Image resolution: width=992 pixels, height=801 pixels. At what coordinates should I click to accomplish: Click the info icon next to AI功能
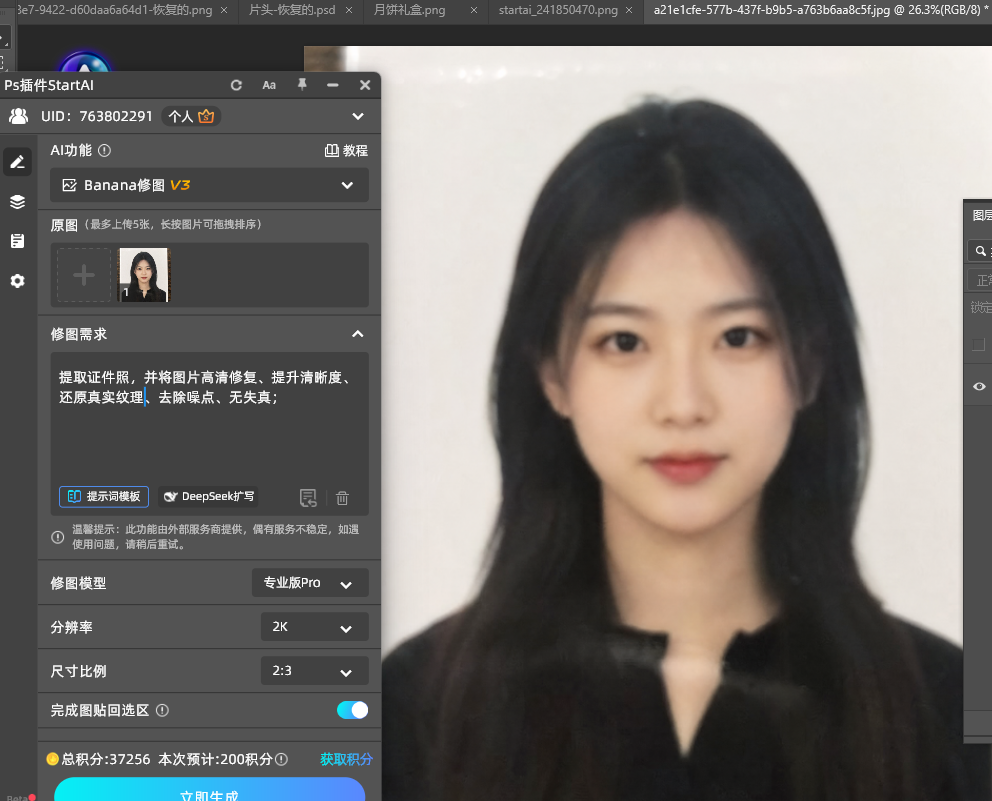(105, 151)
